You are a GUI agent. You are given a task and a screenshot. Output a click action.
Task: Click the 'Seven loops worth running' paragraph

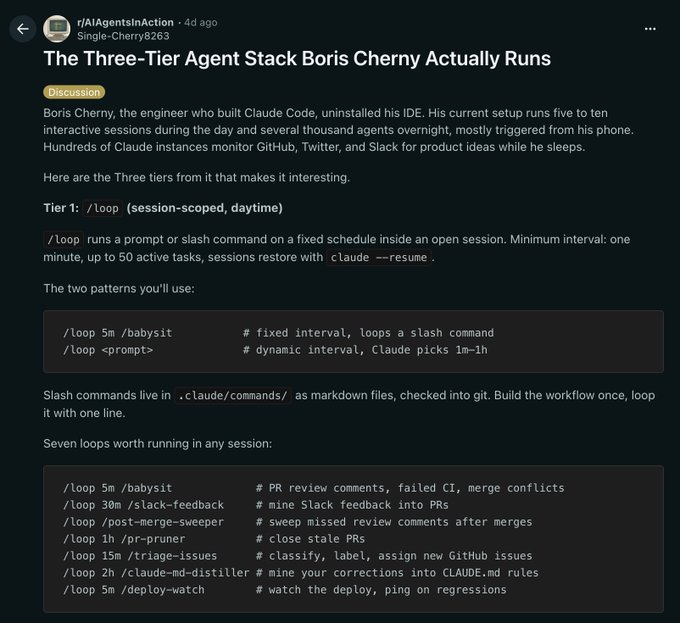pos(158,444)
